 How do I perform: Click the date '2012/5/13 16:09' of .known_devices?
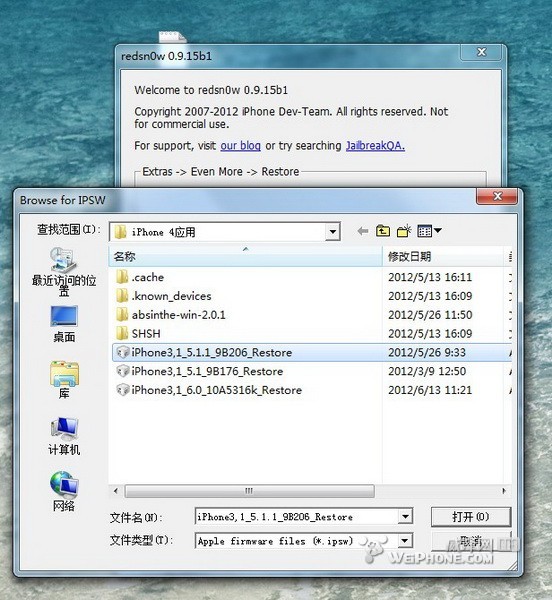(430, 296)
